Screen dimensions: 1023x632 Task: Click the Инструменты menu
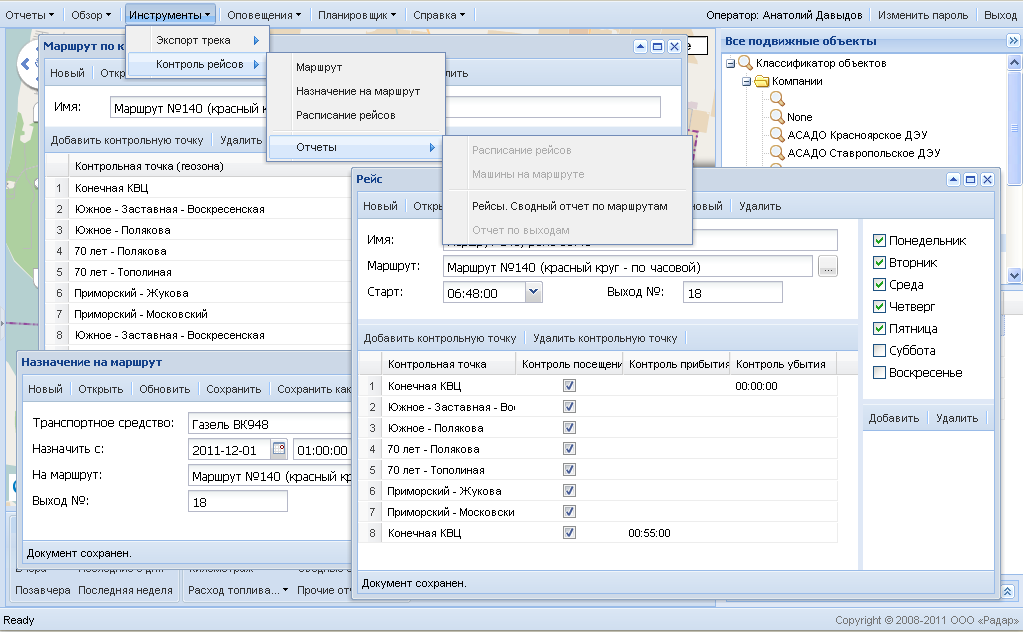click(x=170, y=15)
